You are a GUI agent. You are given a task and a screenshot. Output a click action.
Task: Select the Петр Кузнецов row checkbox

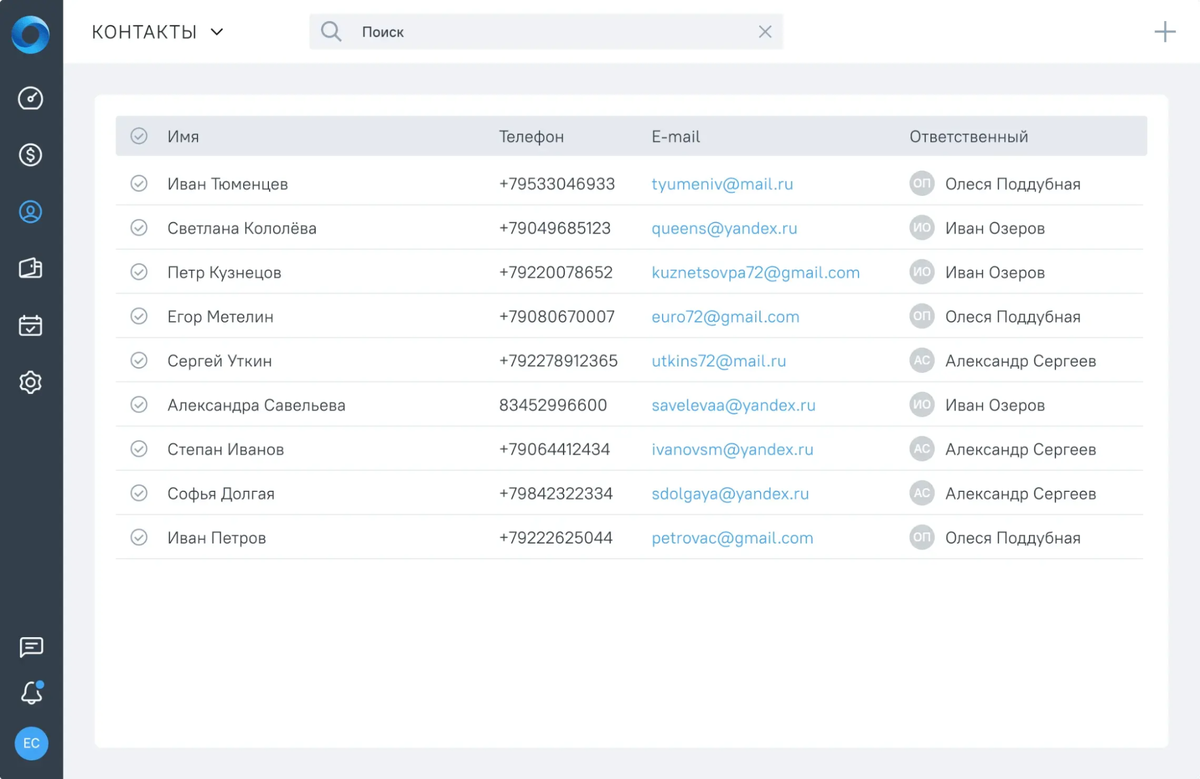click(139, 272)
